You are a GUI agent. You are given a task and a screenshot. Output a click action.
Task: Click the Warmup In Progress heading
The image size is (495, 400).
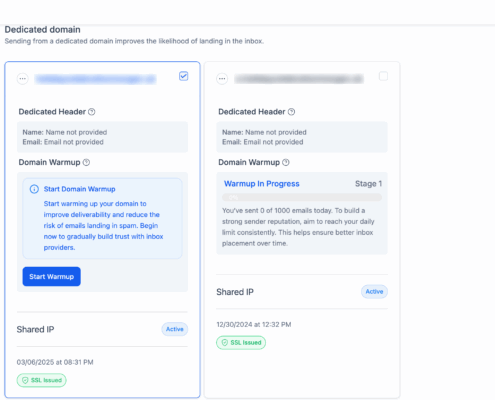coord(262,184)
